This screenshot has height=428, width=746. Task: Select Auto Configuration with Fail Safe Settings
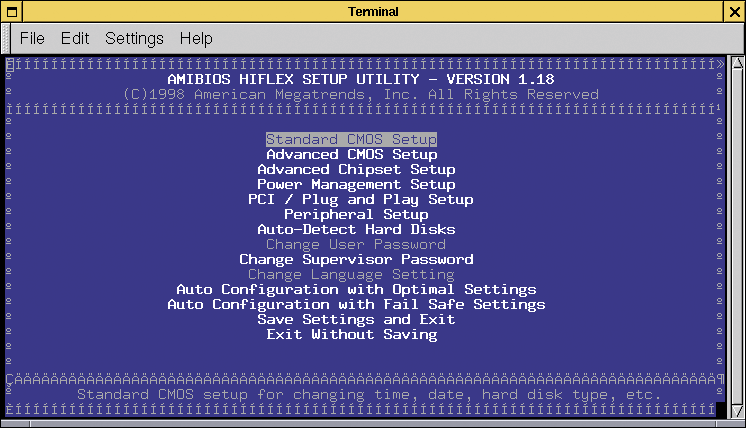(x=356, y=304)
